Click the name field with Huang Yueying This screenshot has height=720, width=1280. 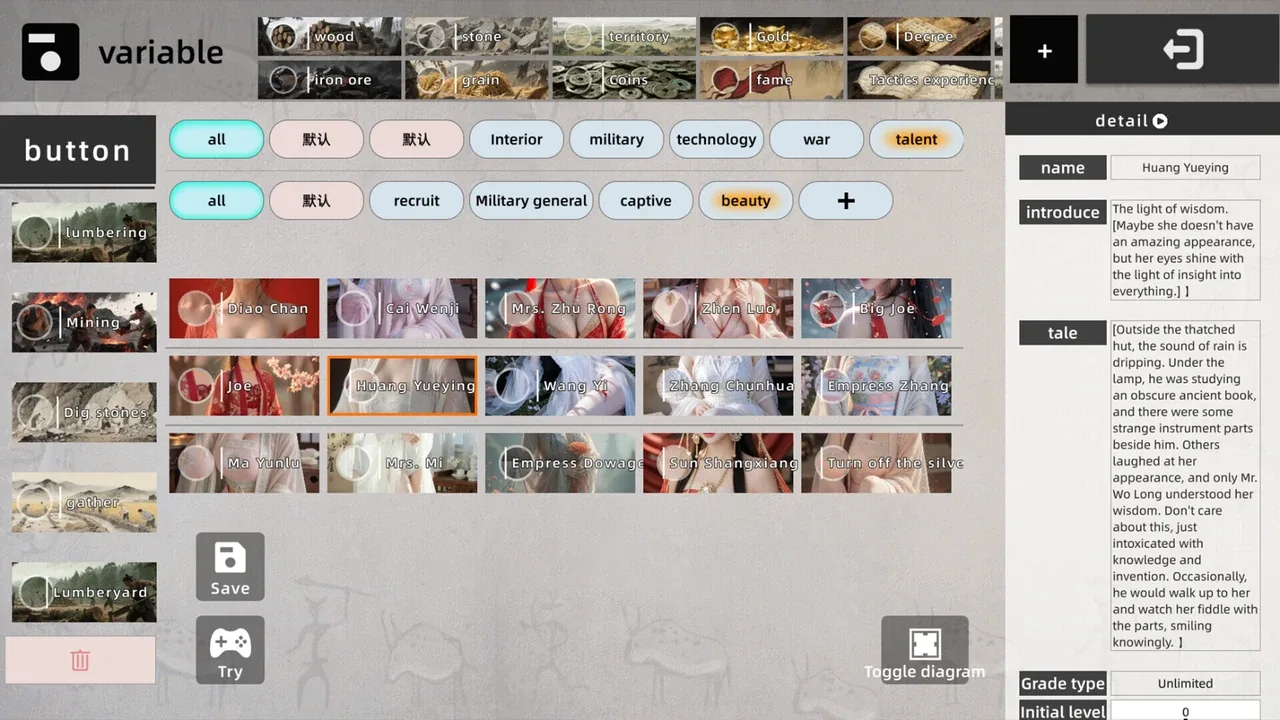[x=1185, y=168]
